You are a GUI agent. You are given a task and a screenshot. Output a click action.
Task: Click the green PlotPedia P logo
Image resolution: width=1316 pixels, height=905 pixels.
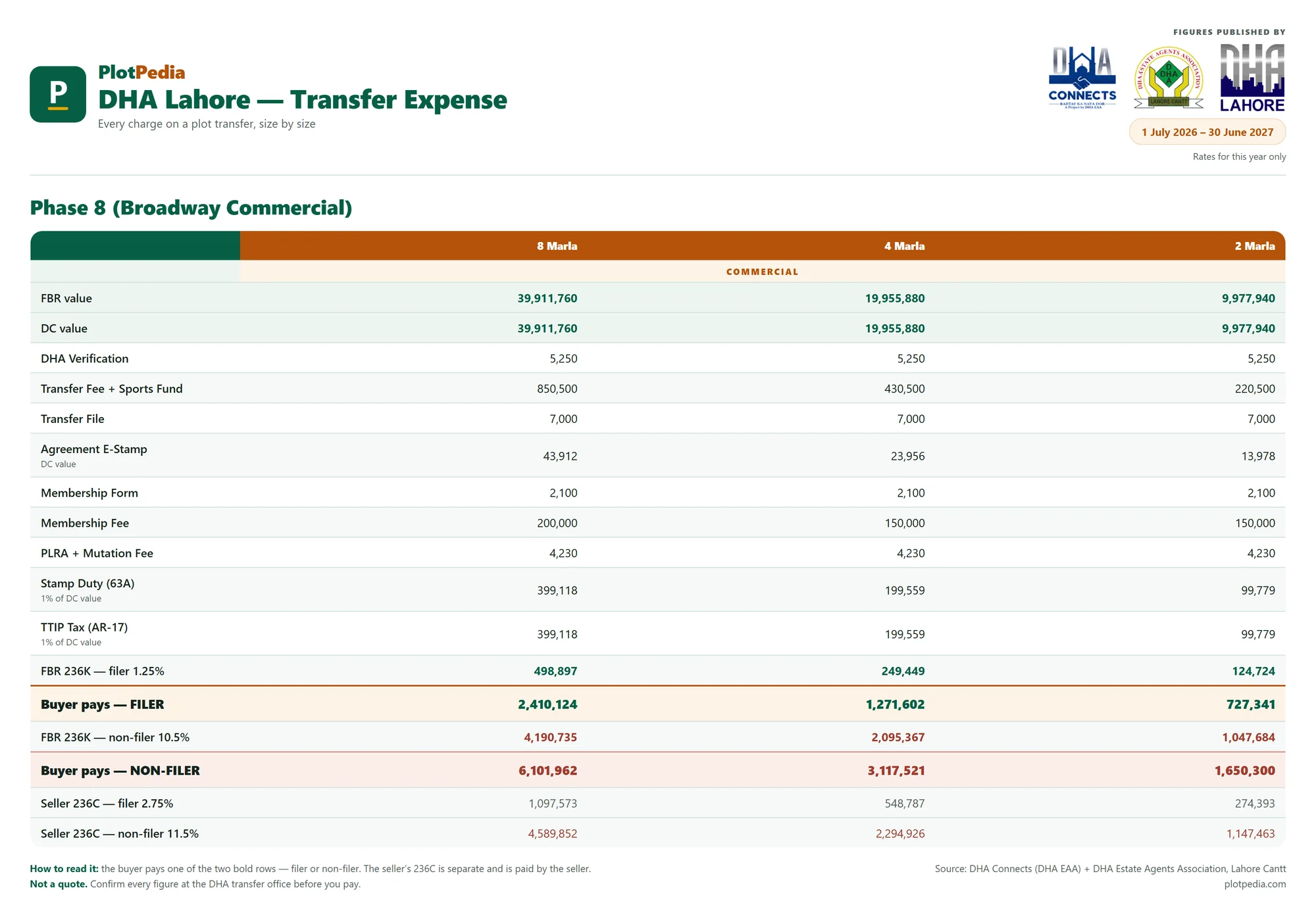(58, 94)
